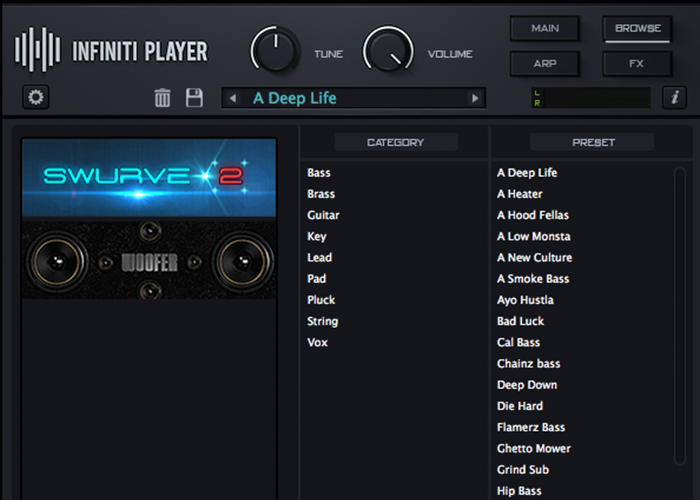Load the Ayo Hustla preset
The width and height of the screenshot is (700, 500).
(525, 300)
